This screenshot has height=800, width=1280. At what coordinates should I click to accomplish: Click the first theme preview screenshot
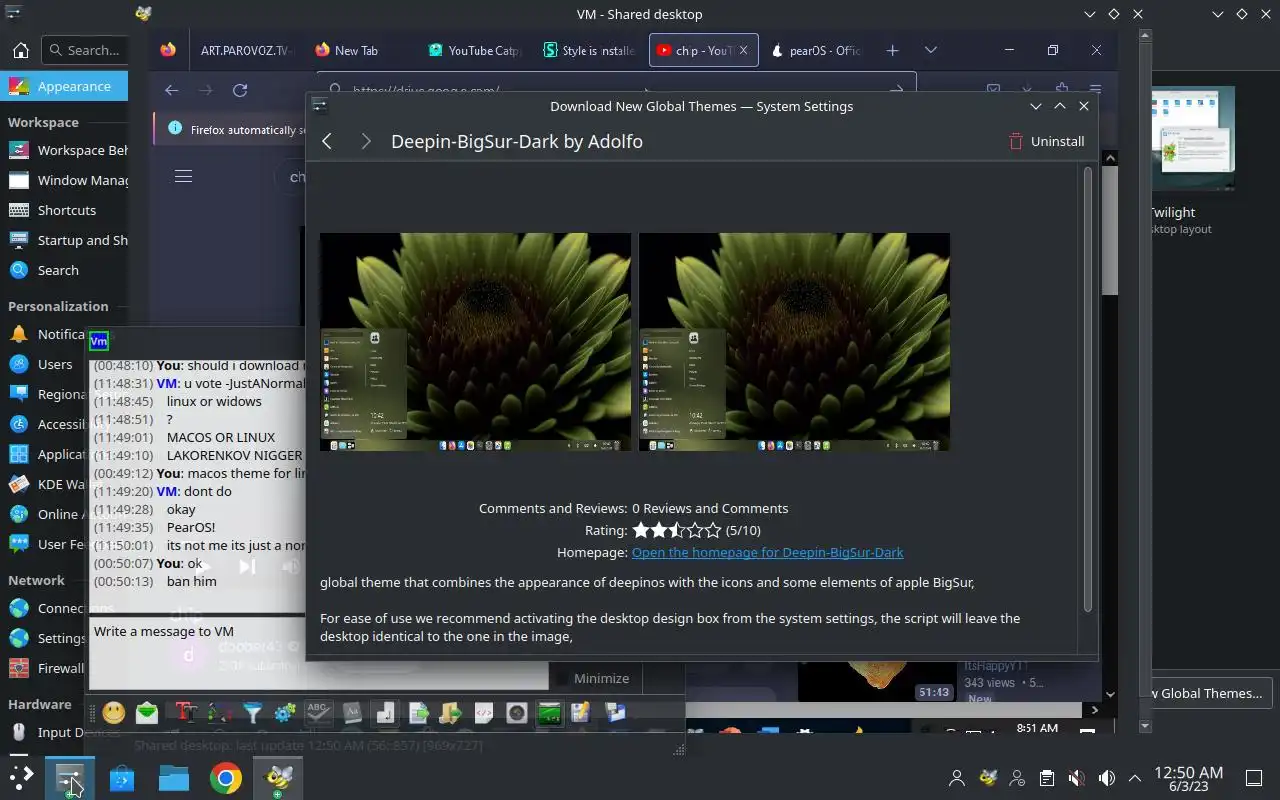(x=475, y=342)
